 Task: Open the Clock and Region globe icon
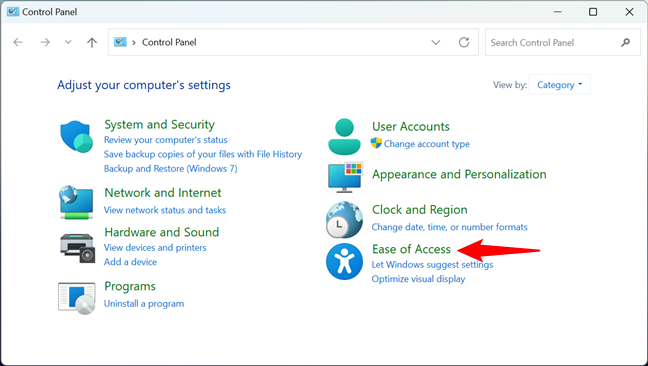[344, 220]
